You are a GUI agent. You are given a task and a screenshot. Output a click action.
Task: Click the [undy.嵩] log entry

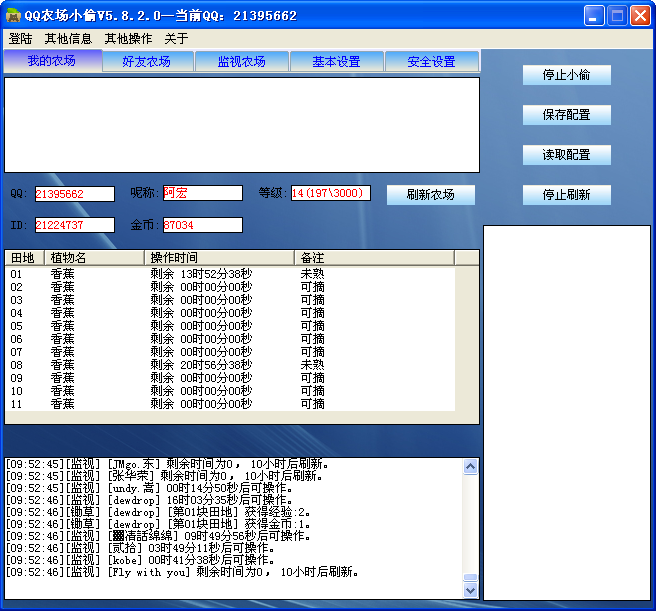coord(149,488)
